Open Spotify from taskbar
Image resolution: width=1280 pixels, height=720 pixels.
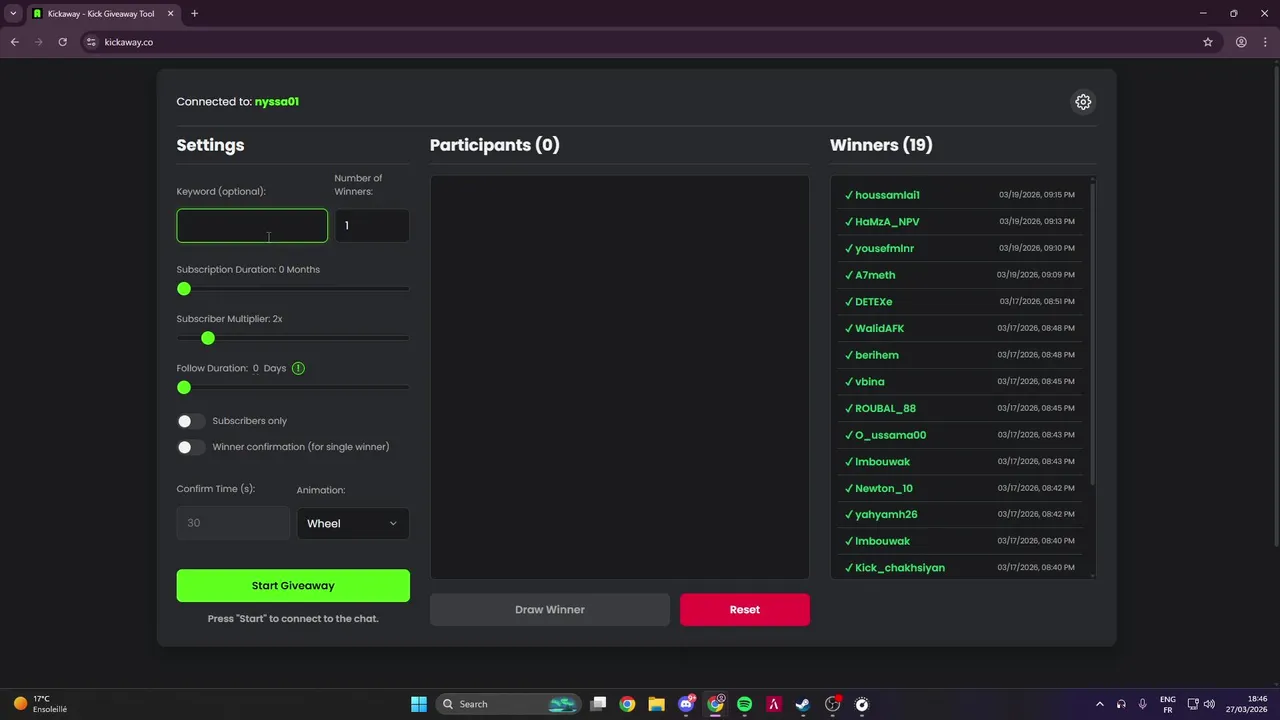tap(744, 704)
